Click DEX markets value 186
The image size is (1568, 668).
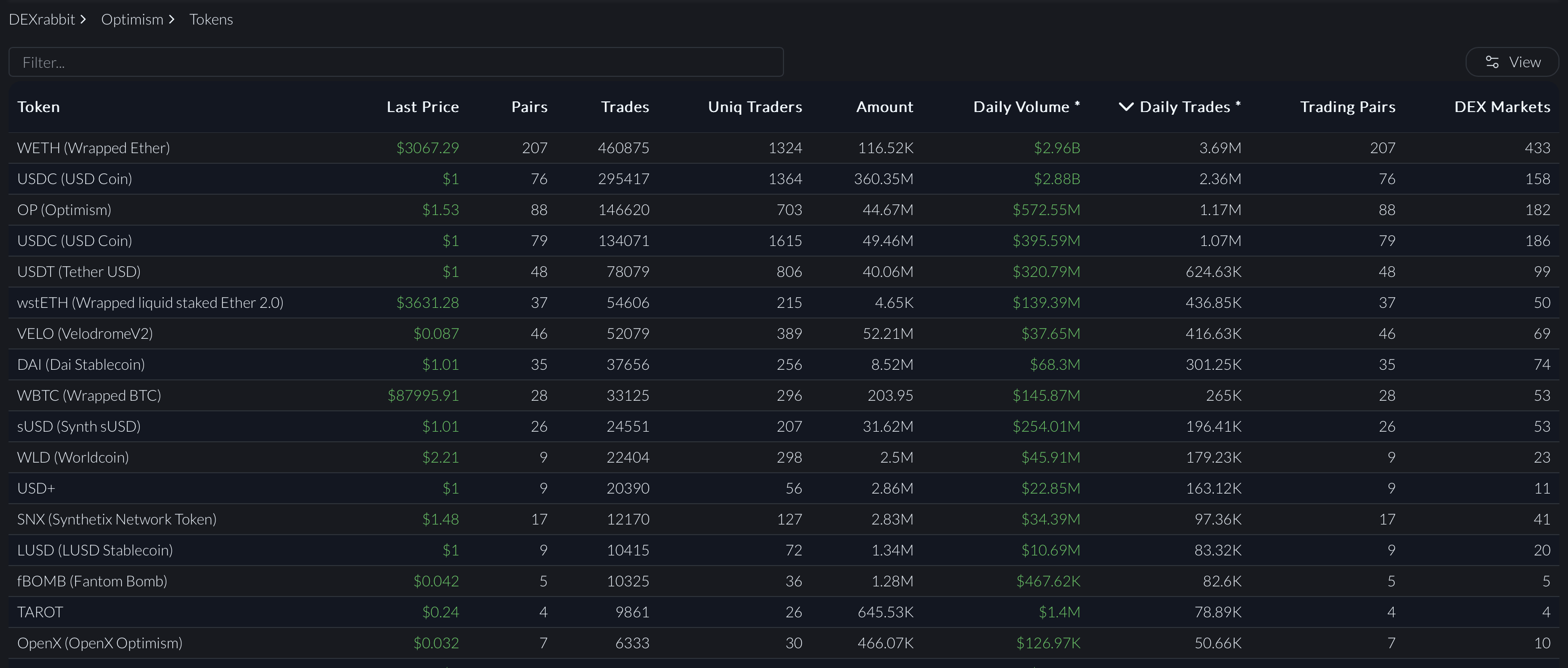(x=1538, y=241)
